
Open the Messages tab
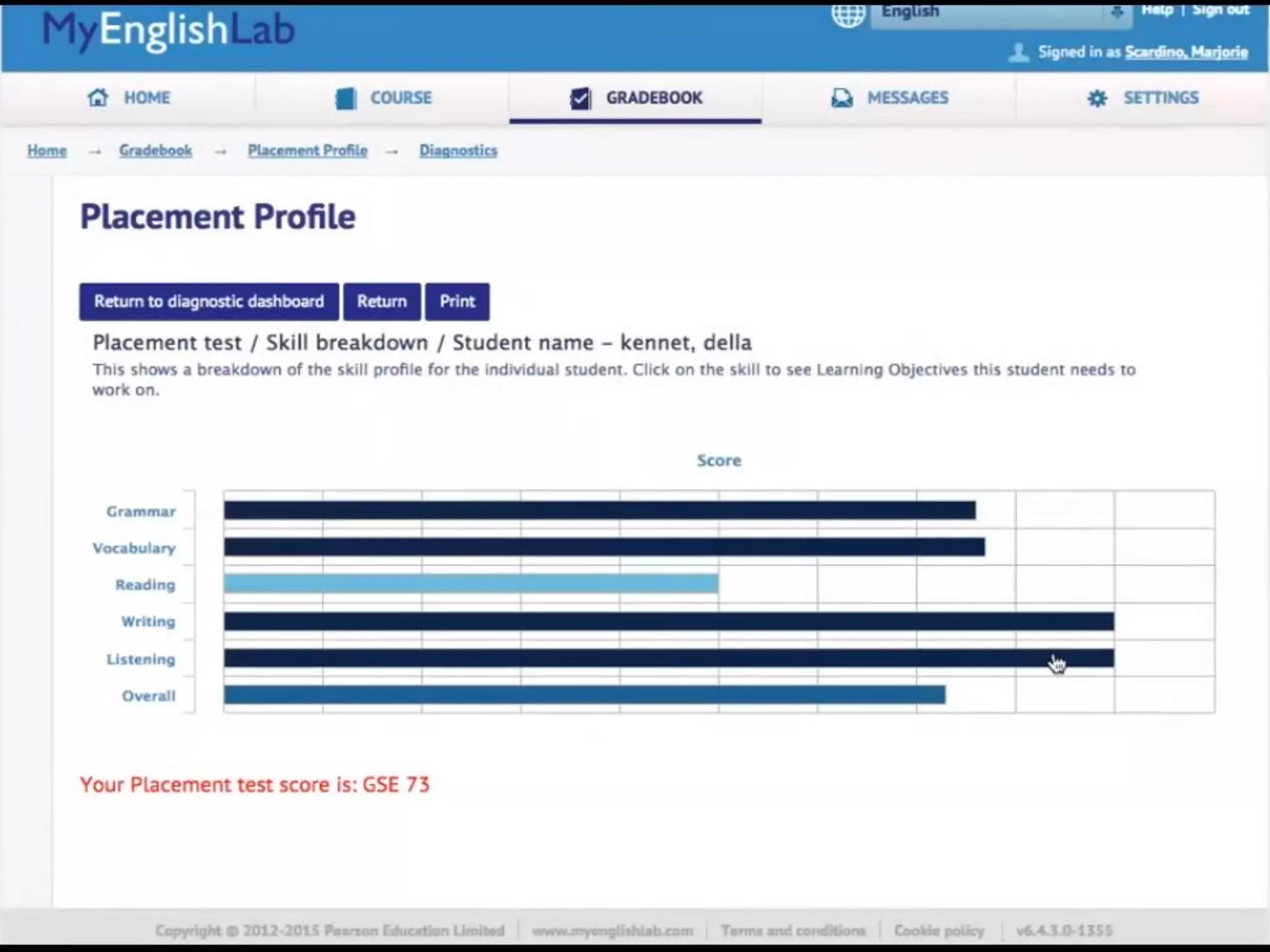[x=907, y=98]
